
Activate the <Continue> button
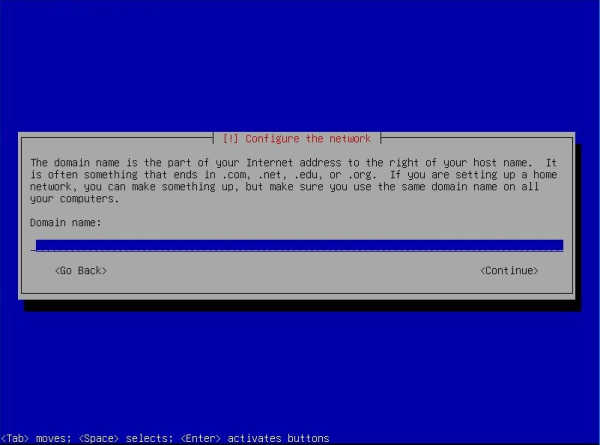coord(509,271)
